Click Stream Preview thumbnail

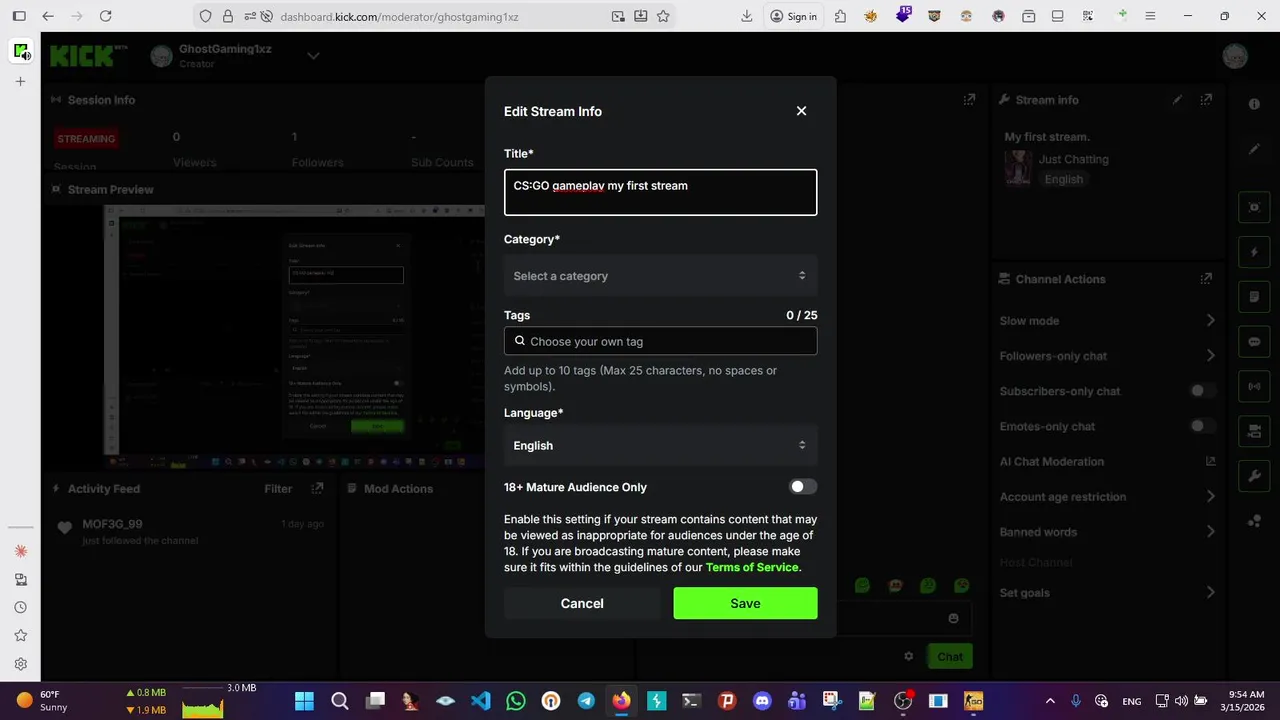[x=295, y=338]
